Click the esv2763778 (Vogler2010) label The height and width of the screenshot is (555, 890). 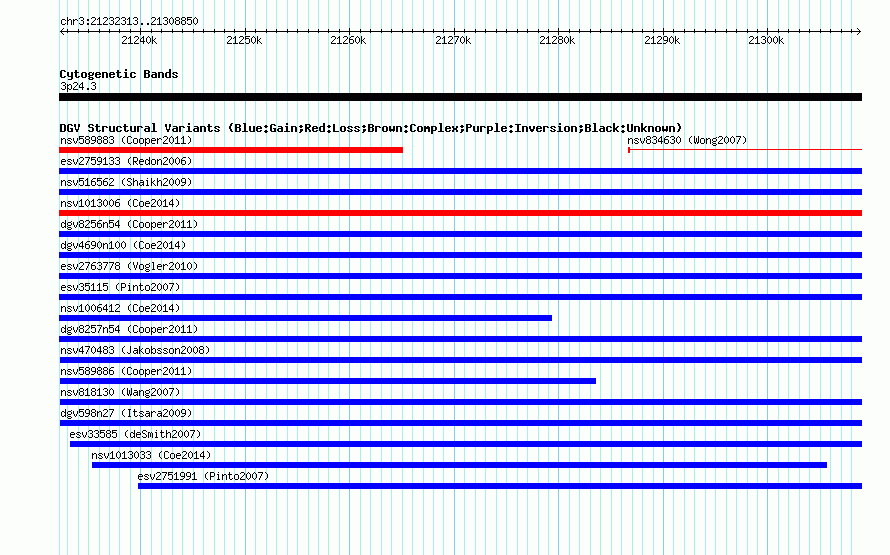(x=129, y=266)
